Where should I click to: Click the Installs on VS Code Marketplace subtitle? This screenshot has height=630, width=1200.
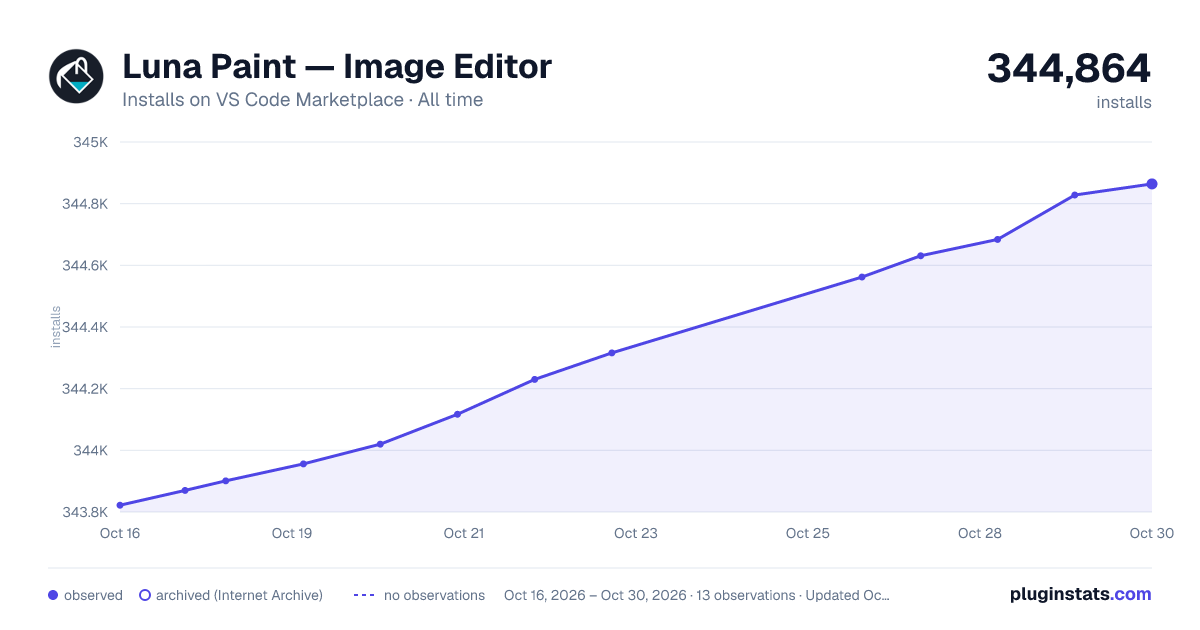point(302,100)
